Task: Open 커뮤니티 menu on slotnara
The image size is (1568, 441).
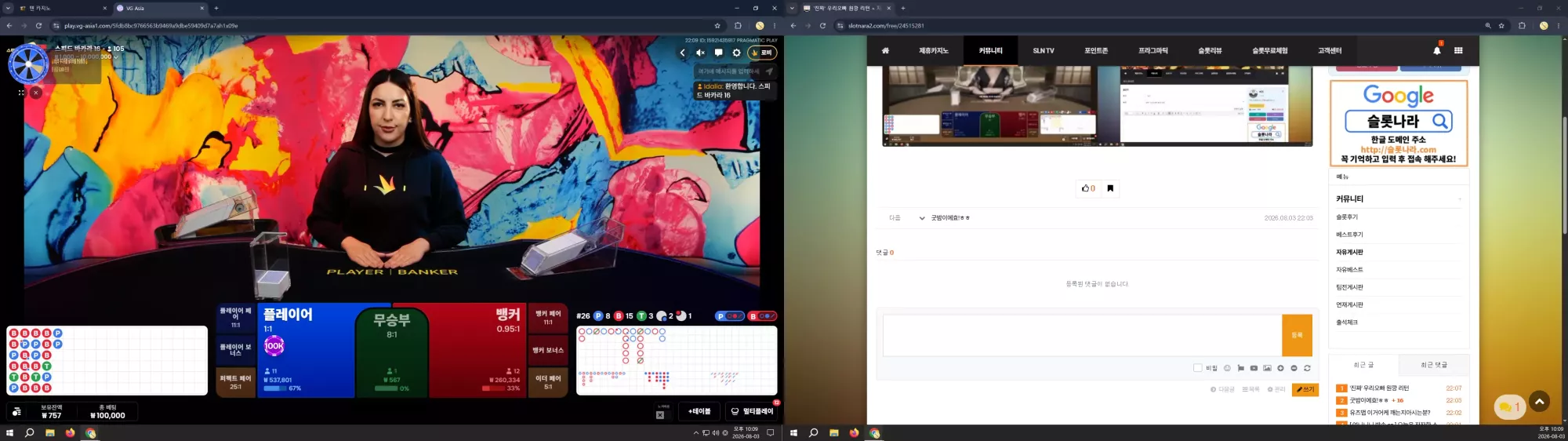Action: [x=990, y=50]
